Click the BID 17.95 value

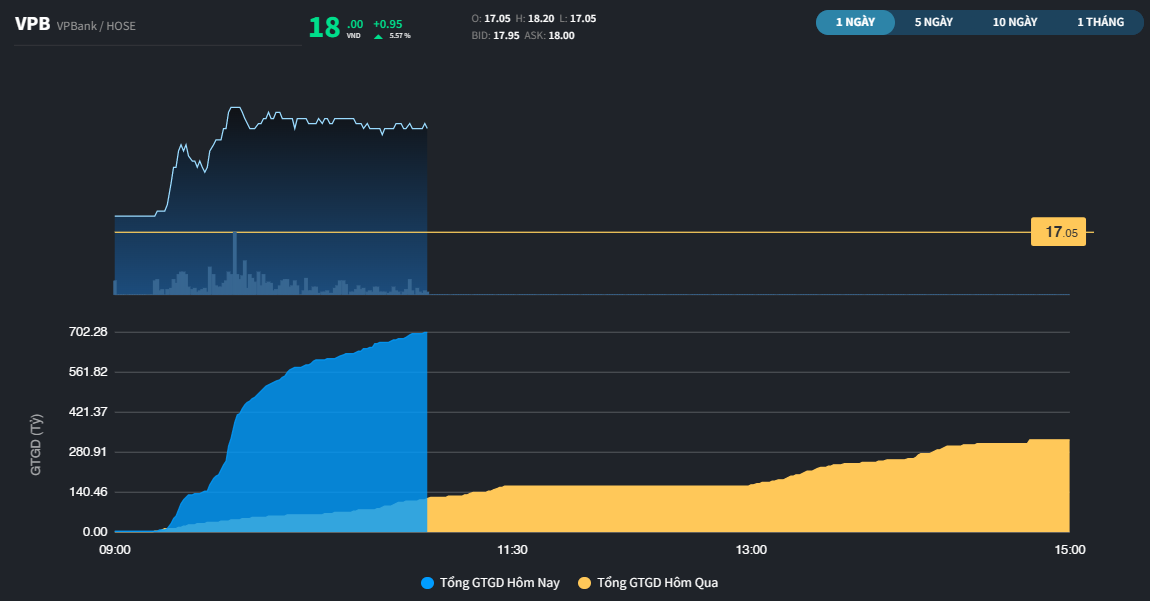(505, 35)
